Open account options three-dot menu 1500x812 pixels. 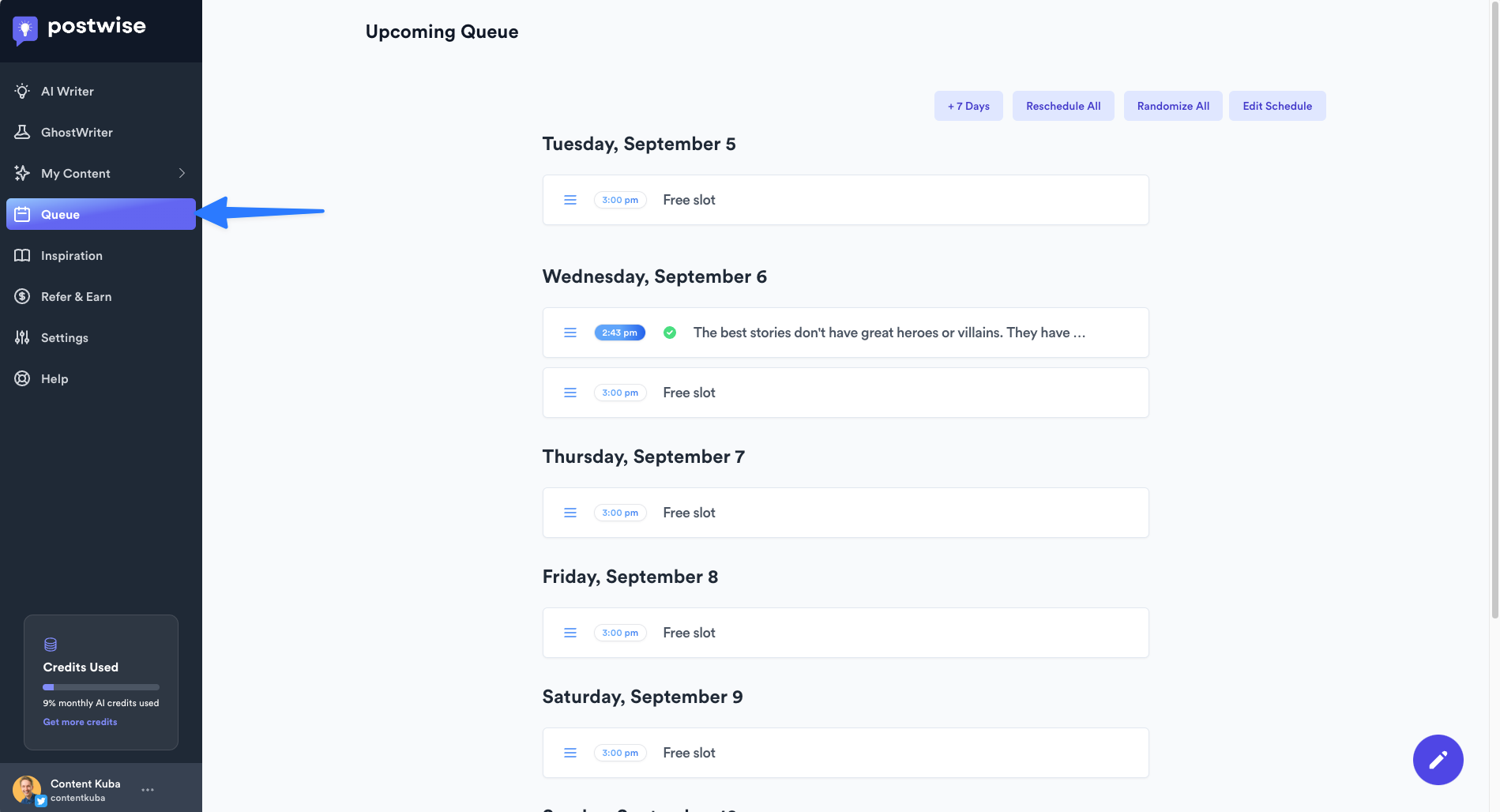[148, 789]
